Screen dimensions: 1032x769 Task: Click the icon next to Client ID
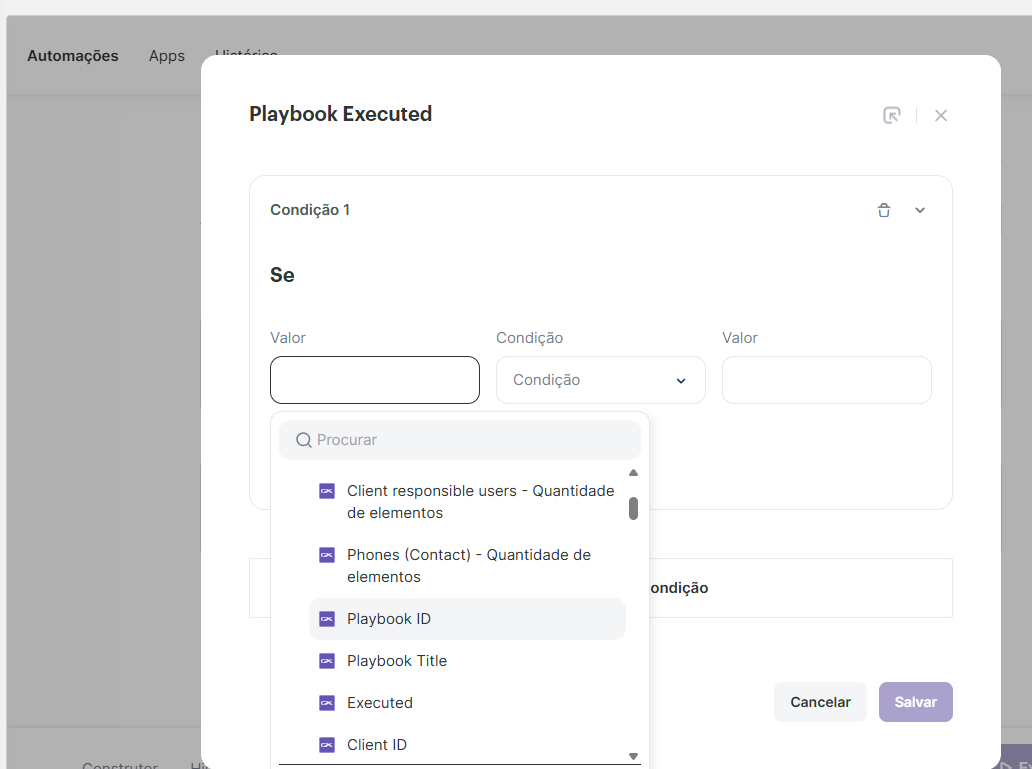(327, 745)
